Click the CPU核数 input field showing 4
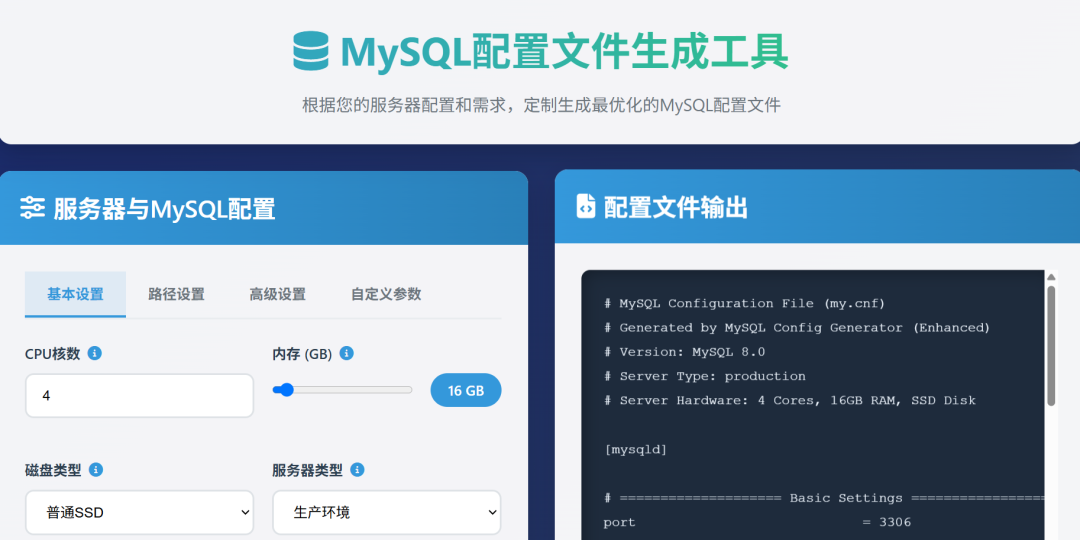This screenshot has height=540, width=1080. 139,395
